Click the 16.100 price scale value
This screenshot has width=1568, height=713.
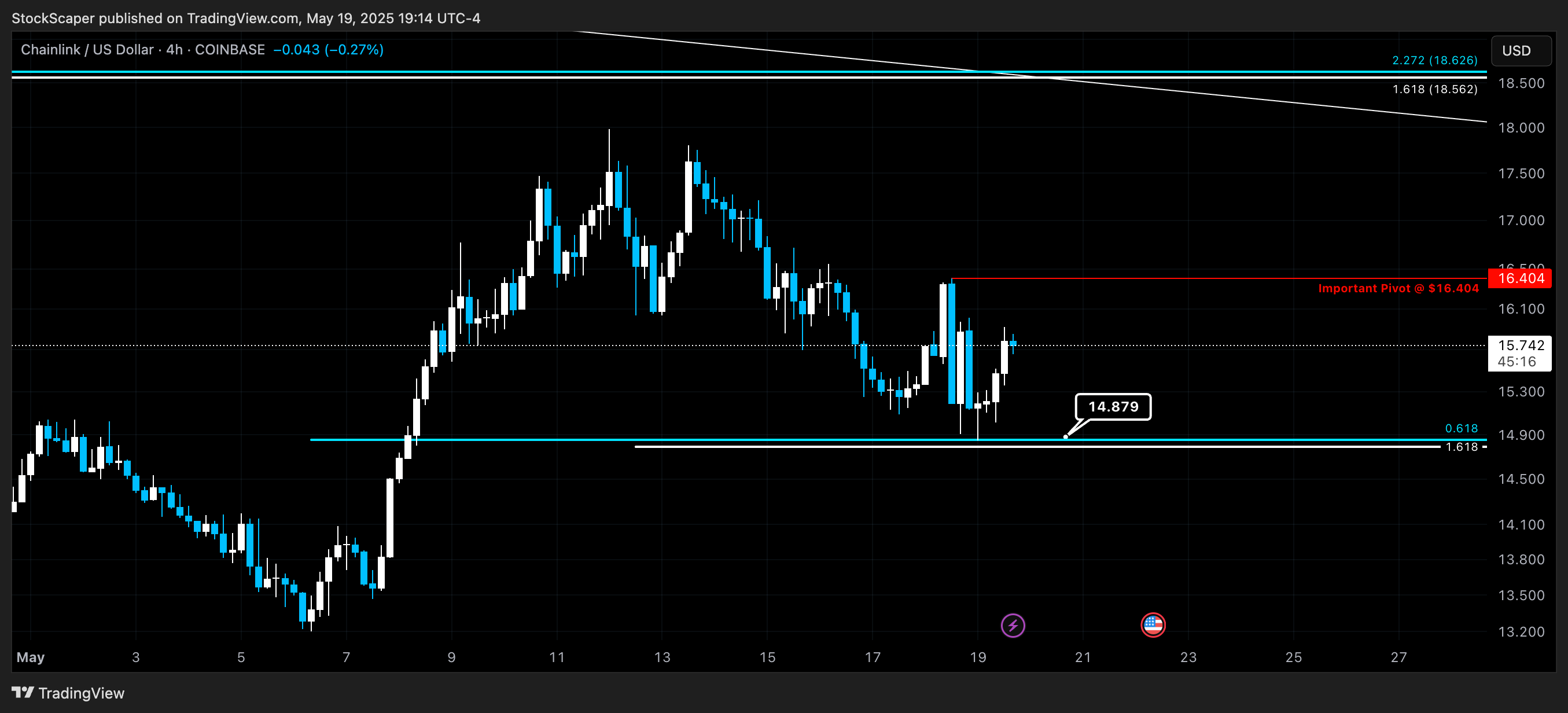(1521, 309)
